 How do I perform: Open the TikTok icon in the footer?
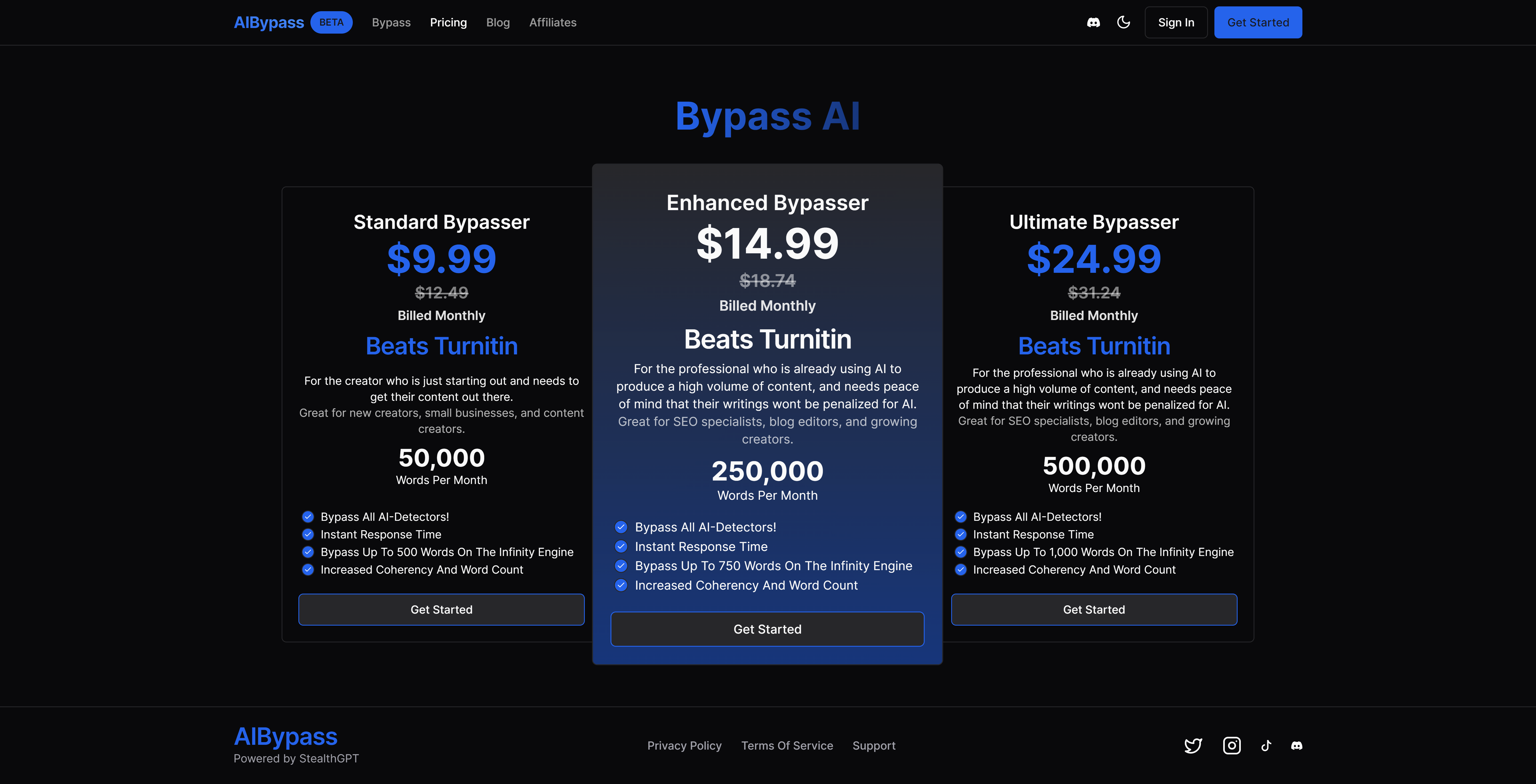tap(1266, 745)
